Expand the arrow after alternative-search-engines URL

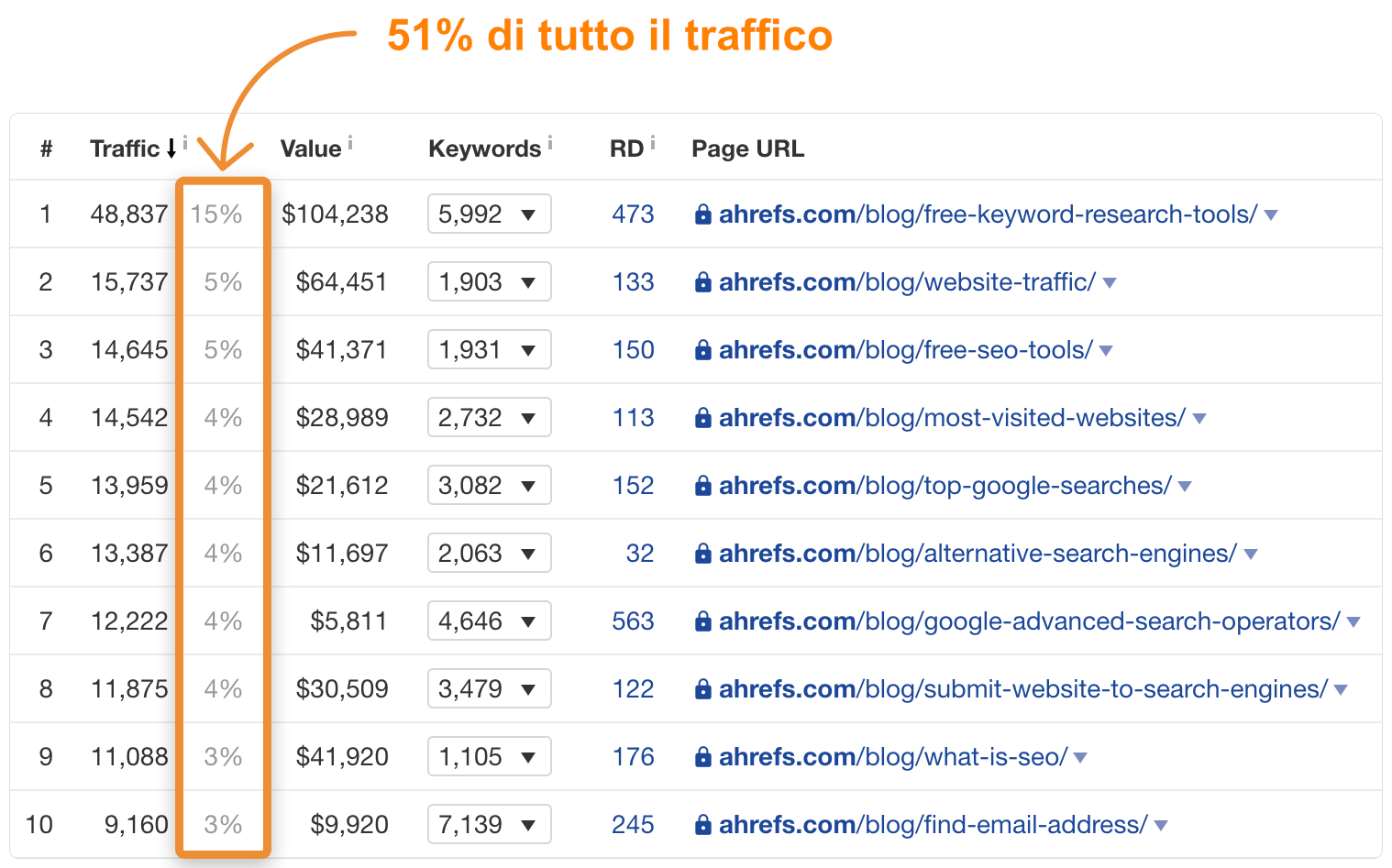tap(1251, 555)
